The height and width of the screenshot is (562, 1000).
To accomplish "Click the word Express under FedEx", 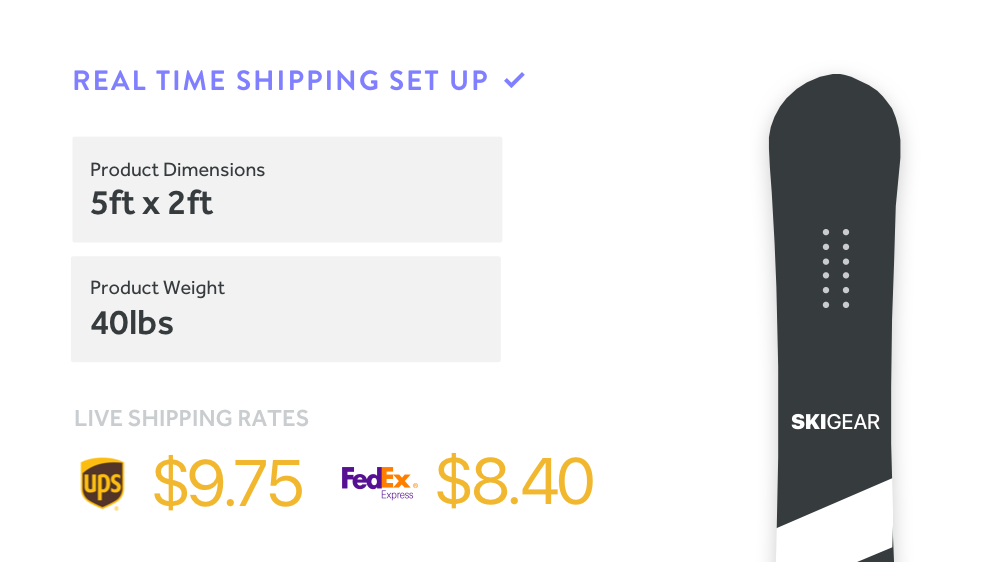I will 397,495.
